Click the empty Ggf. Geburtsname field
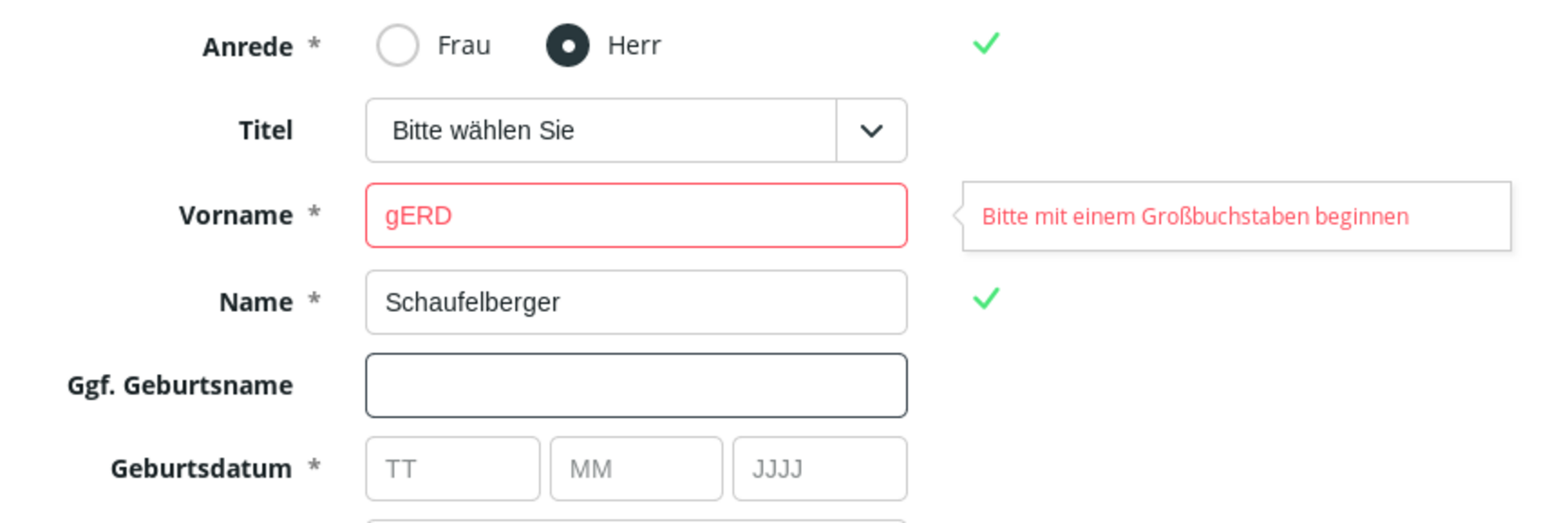Viewport: 1568px width, 523px height. click(x=636, y=386)
